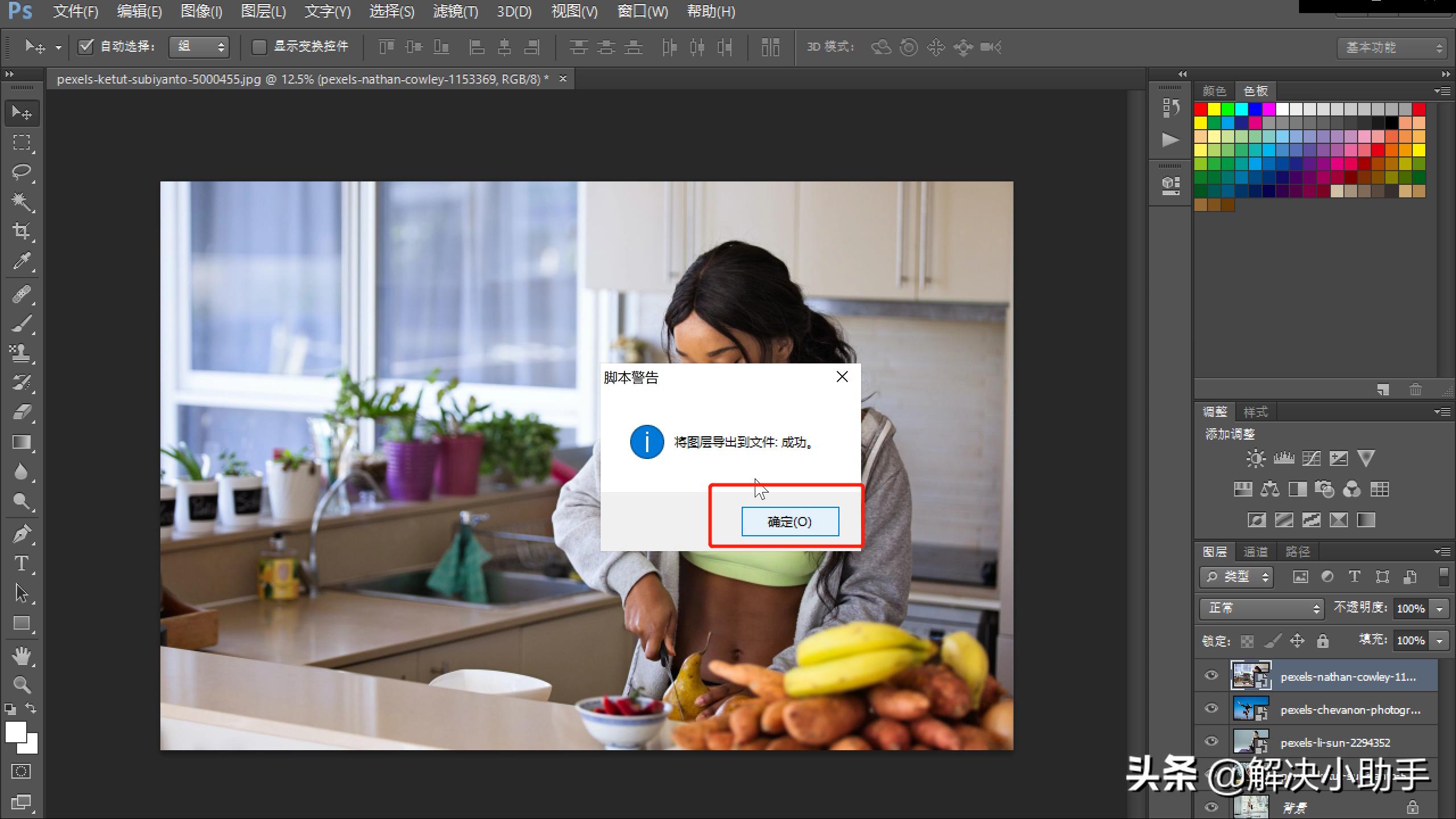Viewport: 1456px width, 819px height.
Task: Uncheck the Auto-Select checkbox
Action: pos(85,47)
